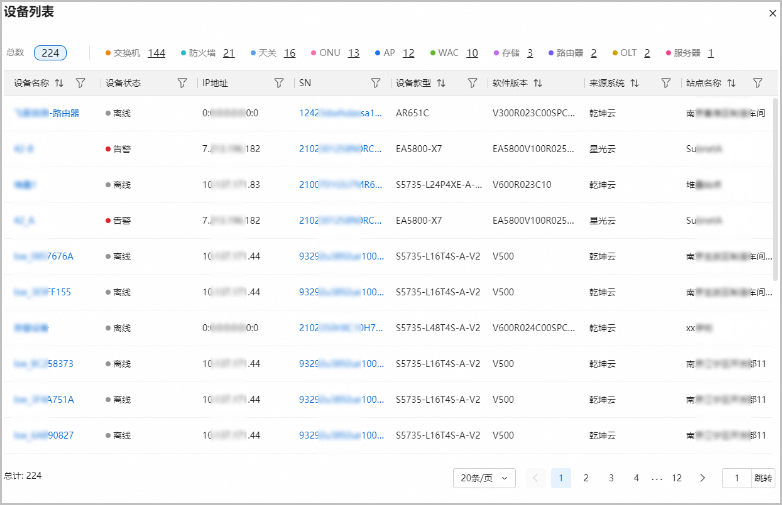Select S5735-L48T4S-A-V2 model cell

(x=438, y=328)
